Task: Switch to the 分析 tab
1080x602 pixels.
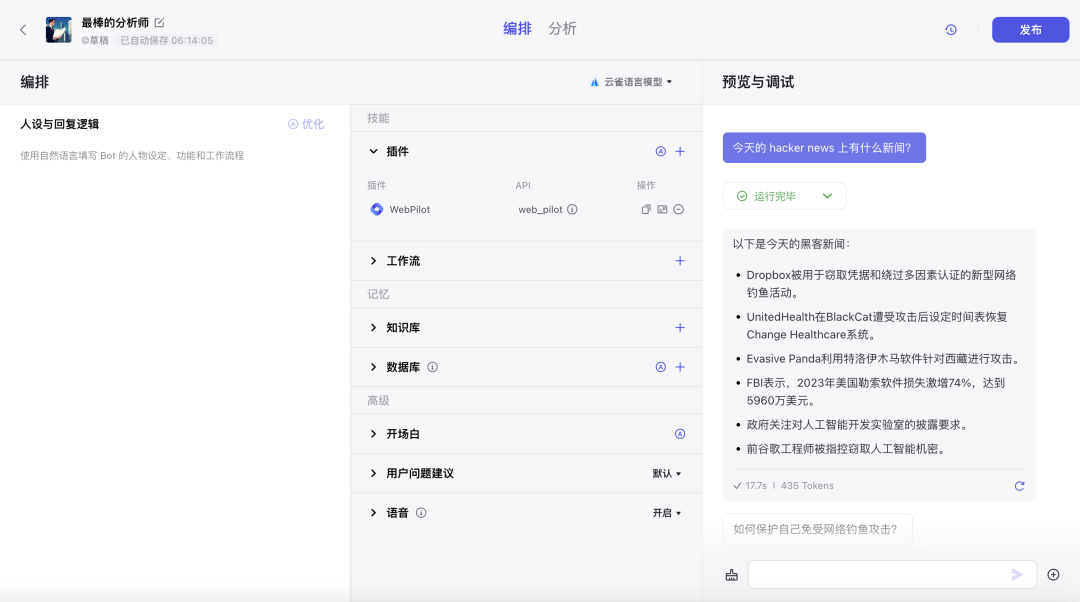Action: pyautogui.click(x=562, y=29)
